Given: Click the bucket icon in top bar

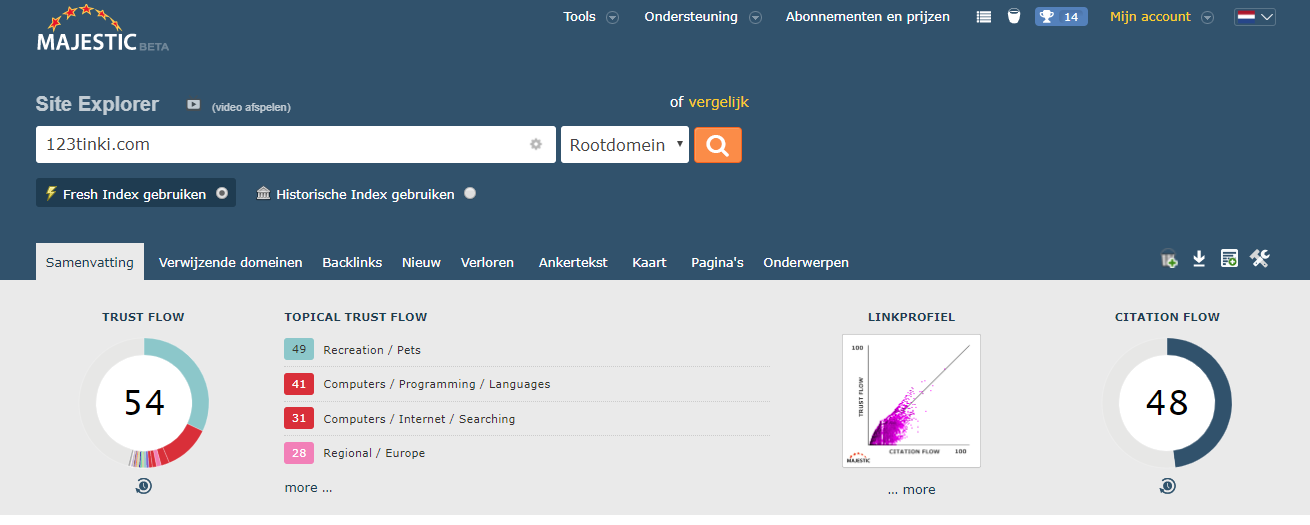Looking at the screenshot, I should pos(1014,16).
